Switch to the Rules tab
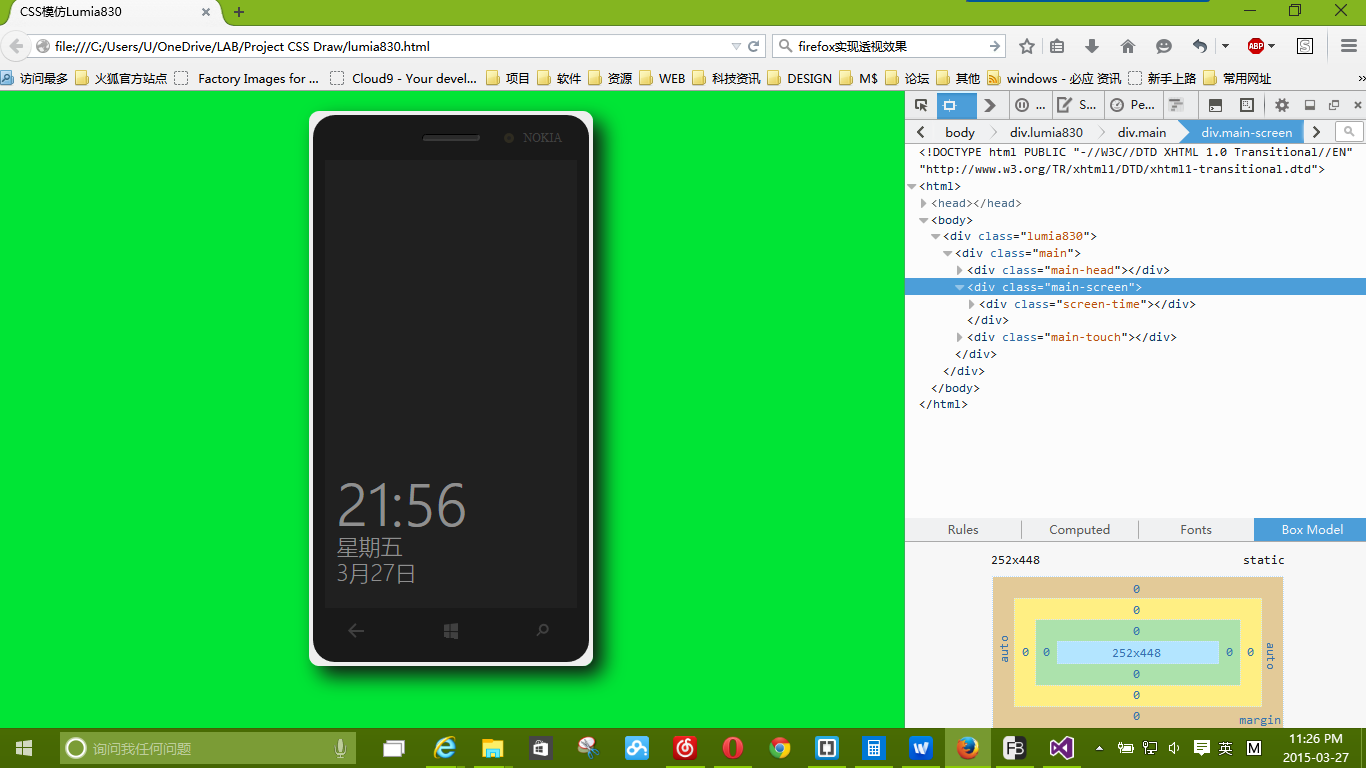The width and height of the screenshot is (1366, 768). click(x=963, y=530)
